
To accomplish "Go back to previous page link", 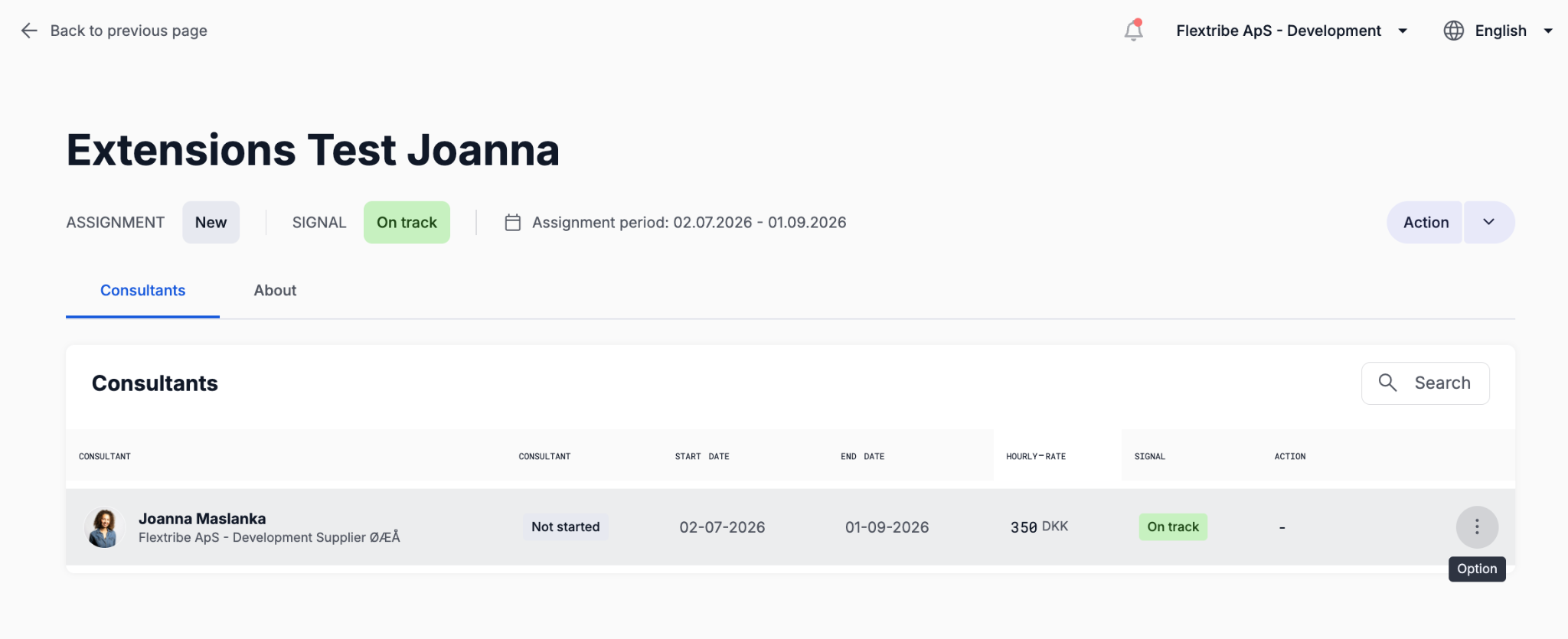I will 129,31.
